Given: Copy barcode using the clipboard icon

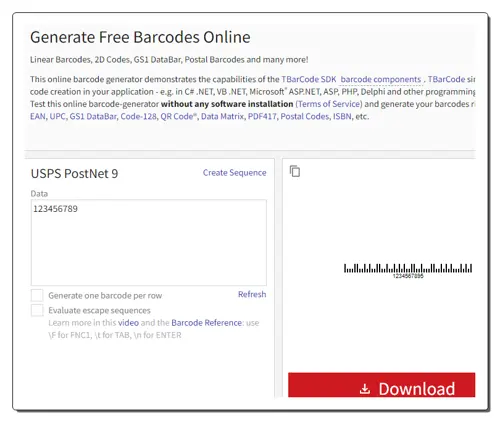Looking at the screenshot, I should click(x=295, y=171).
